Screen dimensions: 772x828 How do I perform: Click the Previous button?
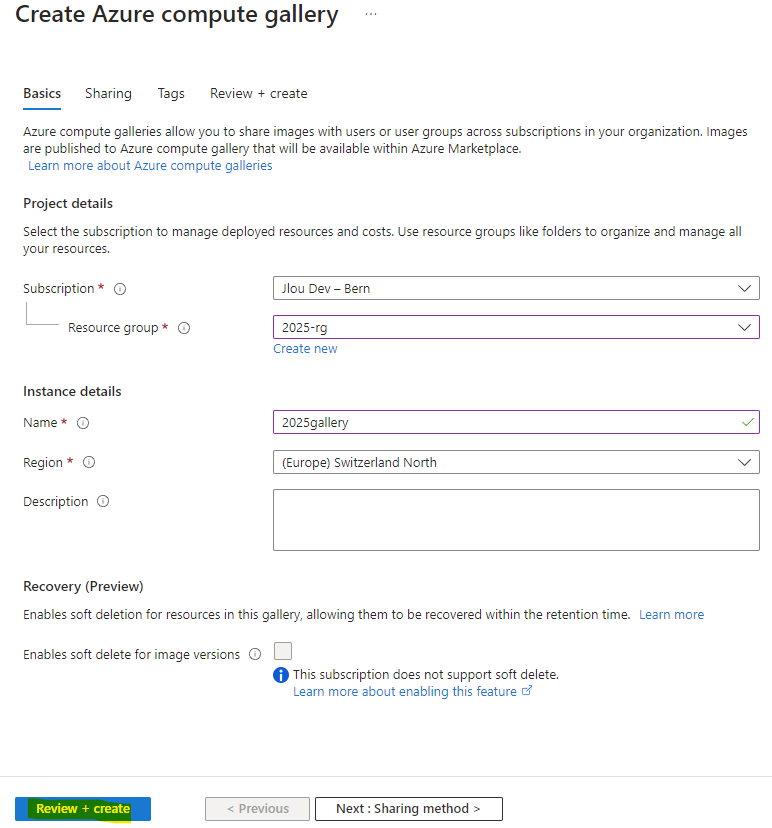point(258,808)
